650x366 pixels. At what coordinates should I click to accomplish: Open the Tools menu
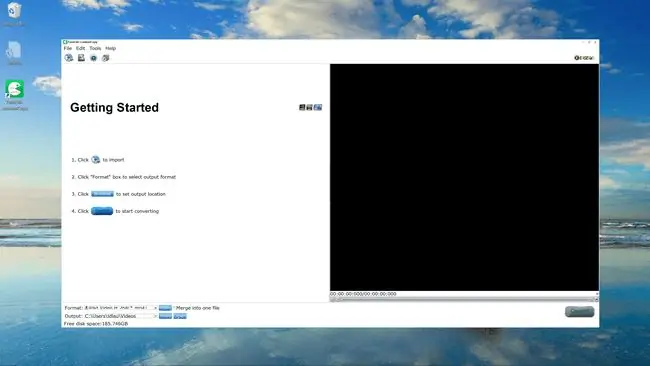pyautogui.click(x=95, y=48)
